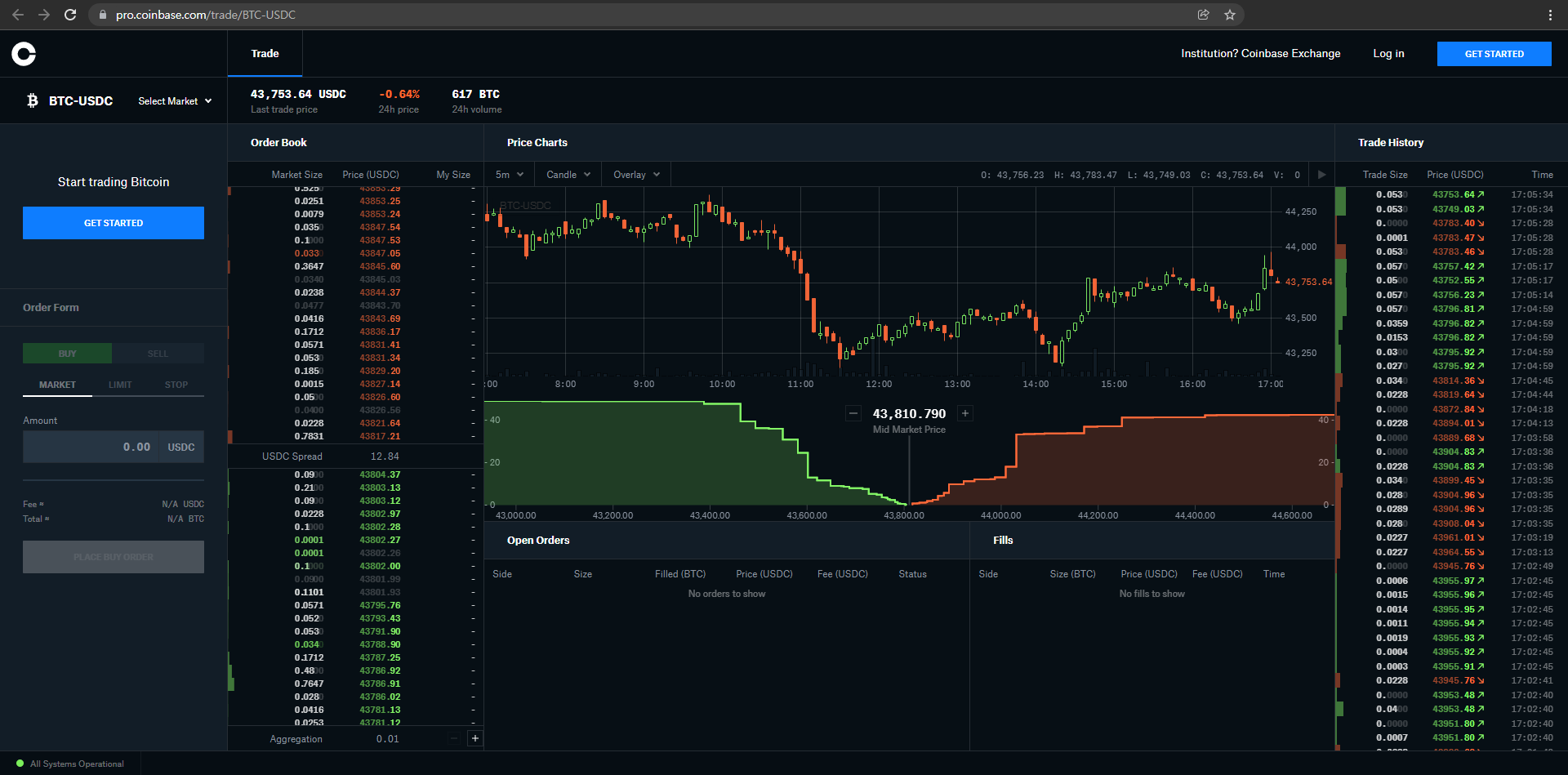
Task: Click the Status column in Open Orders
Action: click(912, 574)
